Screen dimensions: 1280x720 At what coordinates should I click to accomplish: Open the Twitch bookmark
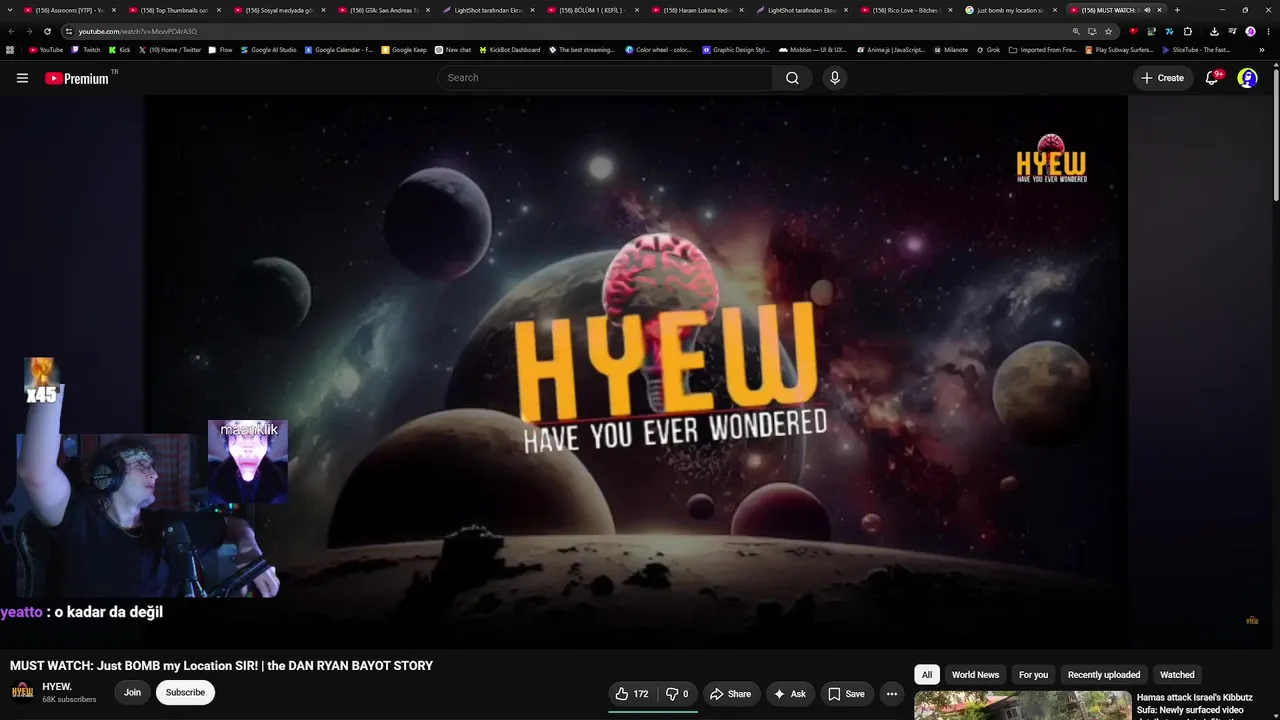pos(86,49)
